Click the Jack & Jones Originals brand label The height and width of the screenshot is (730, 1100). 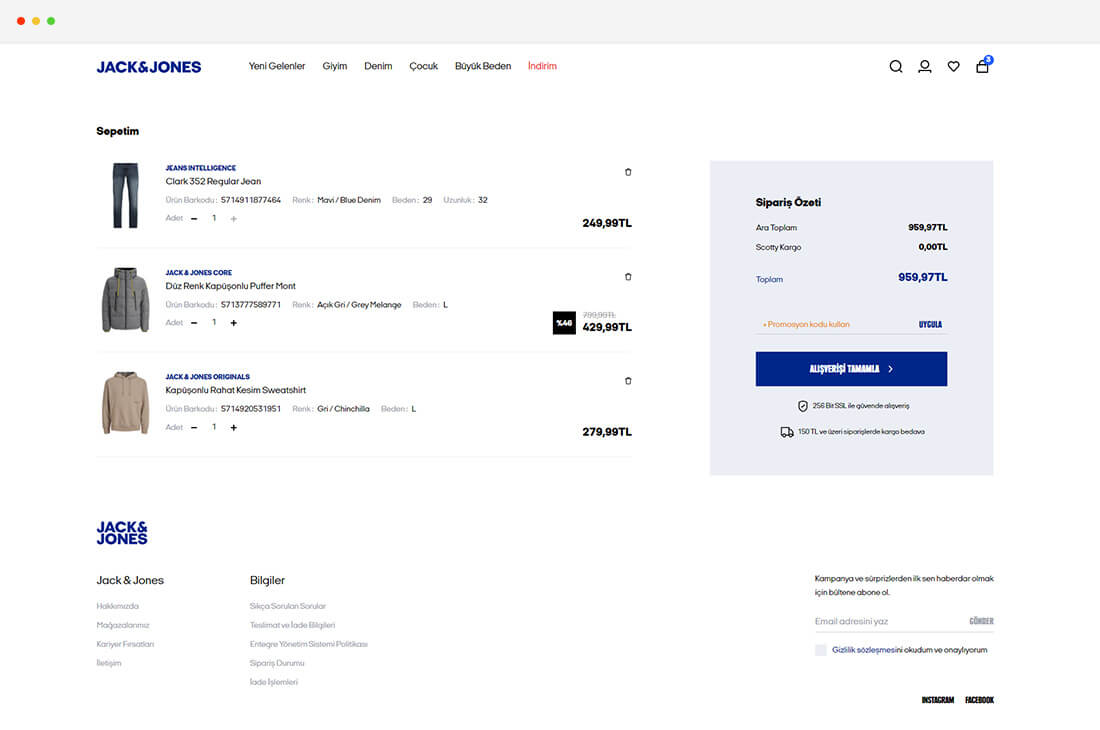pos(208,377)
